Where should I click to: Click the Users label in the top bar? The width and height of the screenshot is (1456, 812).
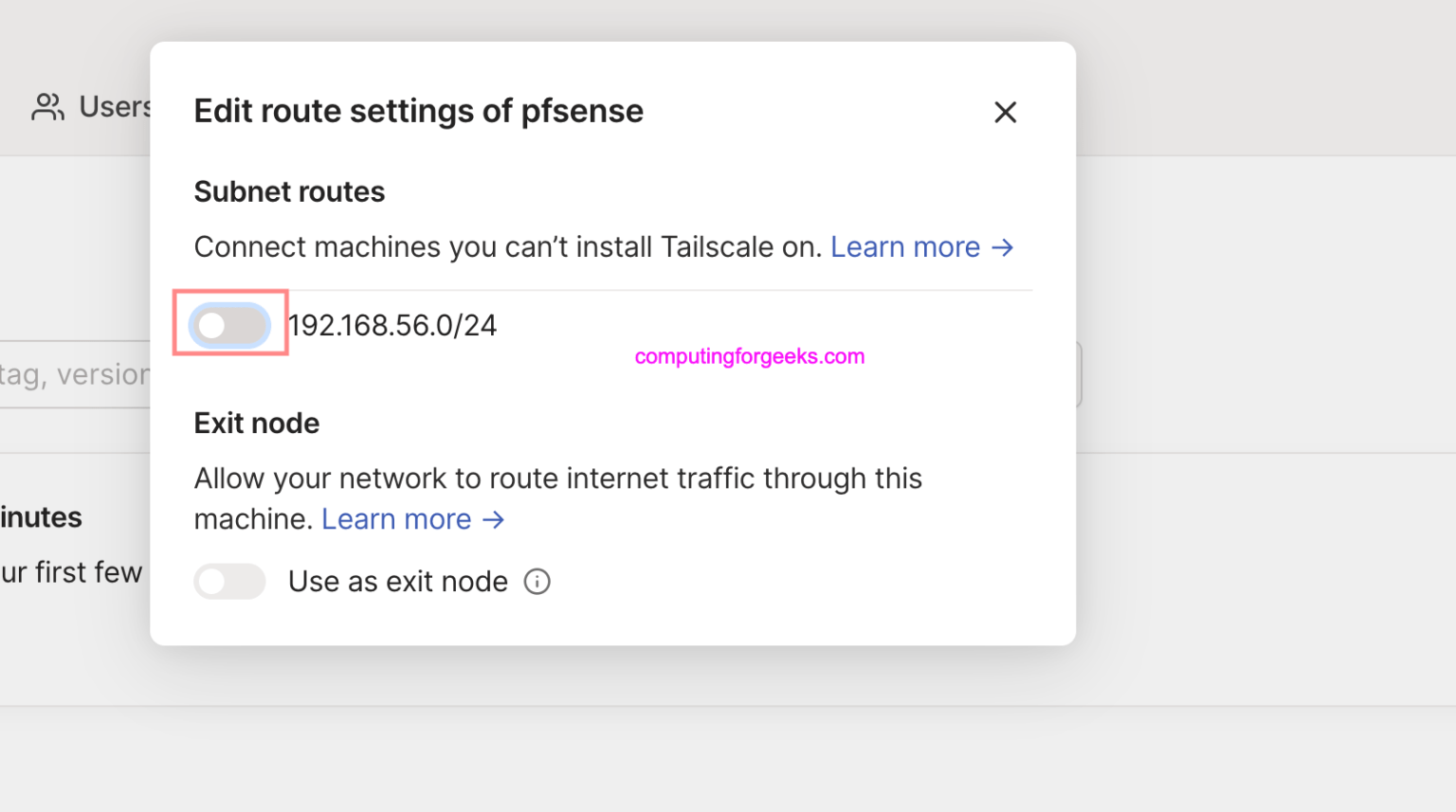tap(114, 106)
